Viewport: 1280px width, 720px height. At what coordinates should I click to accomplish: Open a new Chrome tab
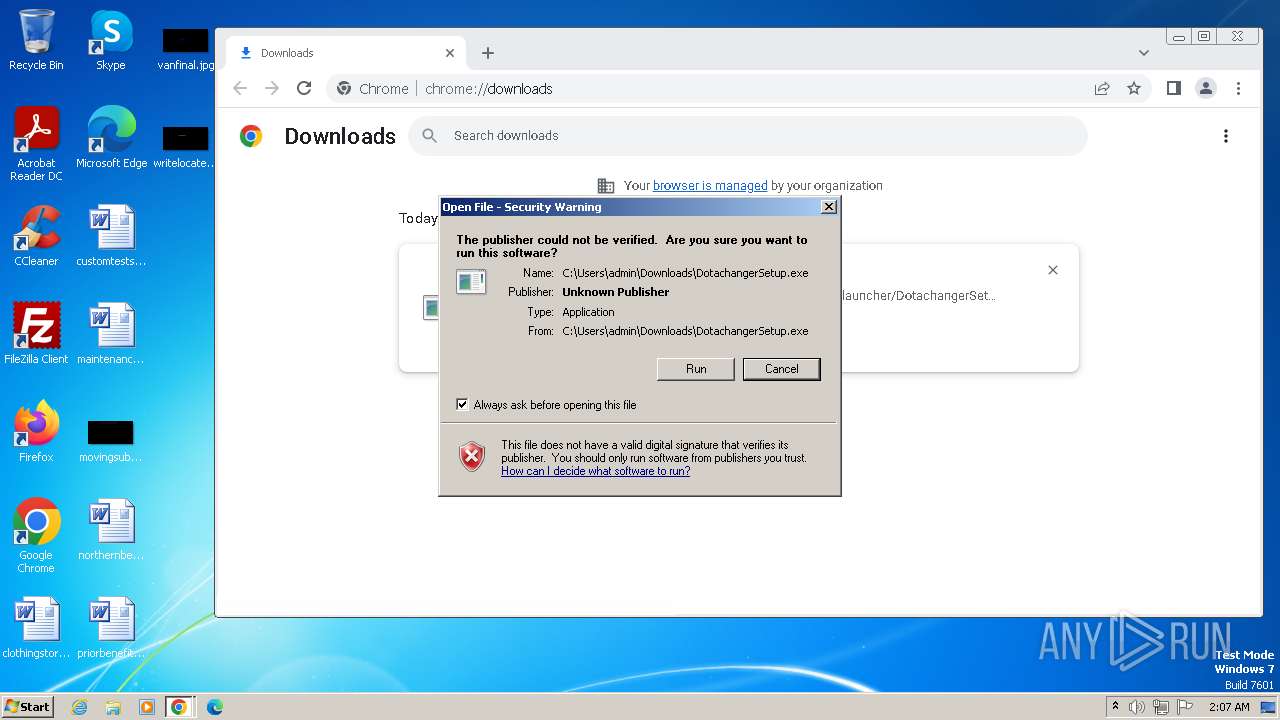pos(488,53)
